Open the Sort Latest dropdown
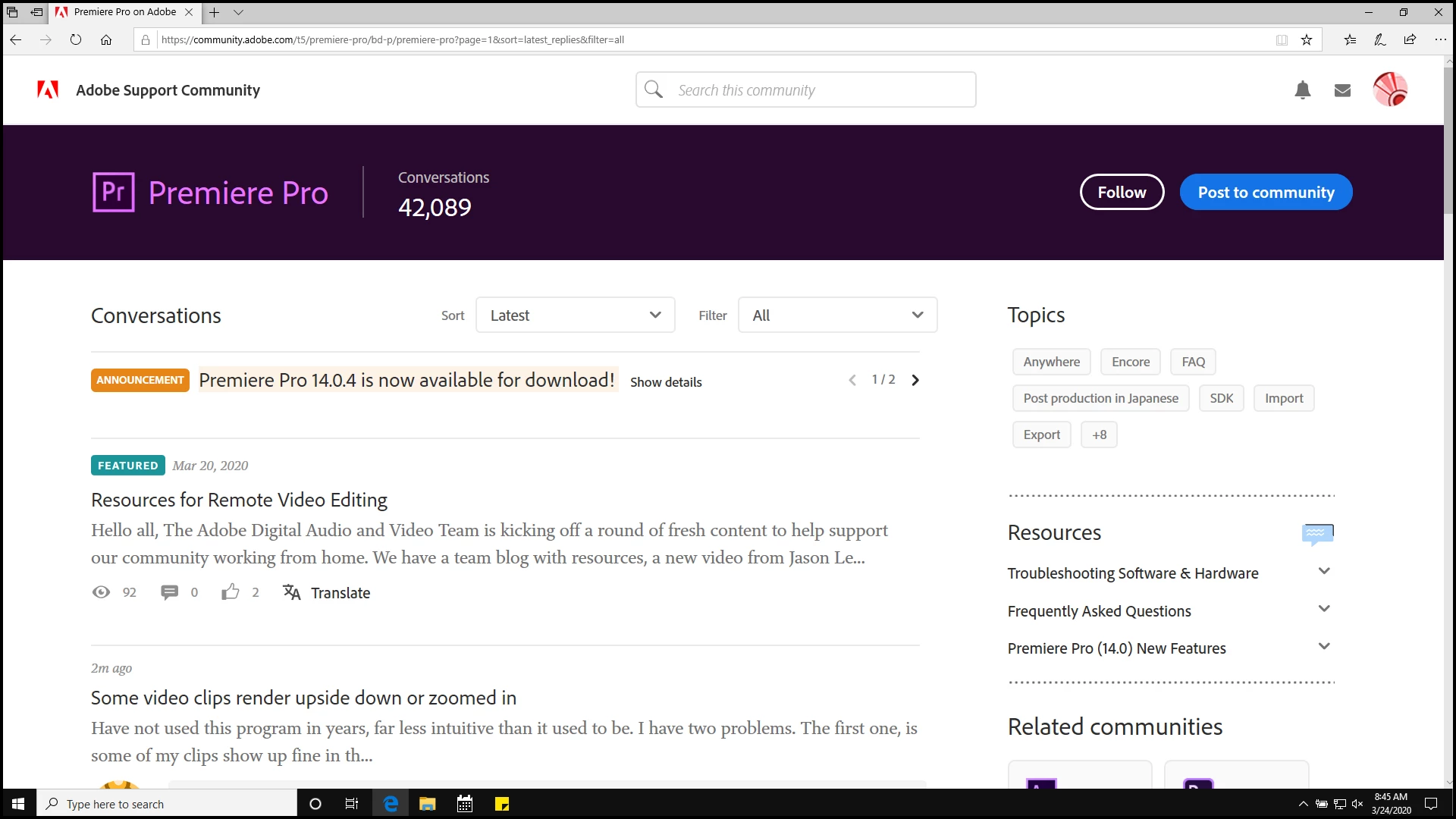 tap(575, 315)
